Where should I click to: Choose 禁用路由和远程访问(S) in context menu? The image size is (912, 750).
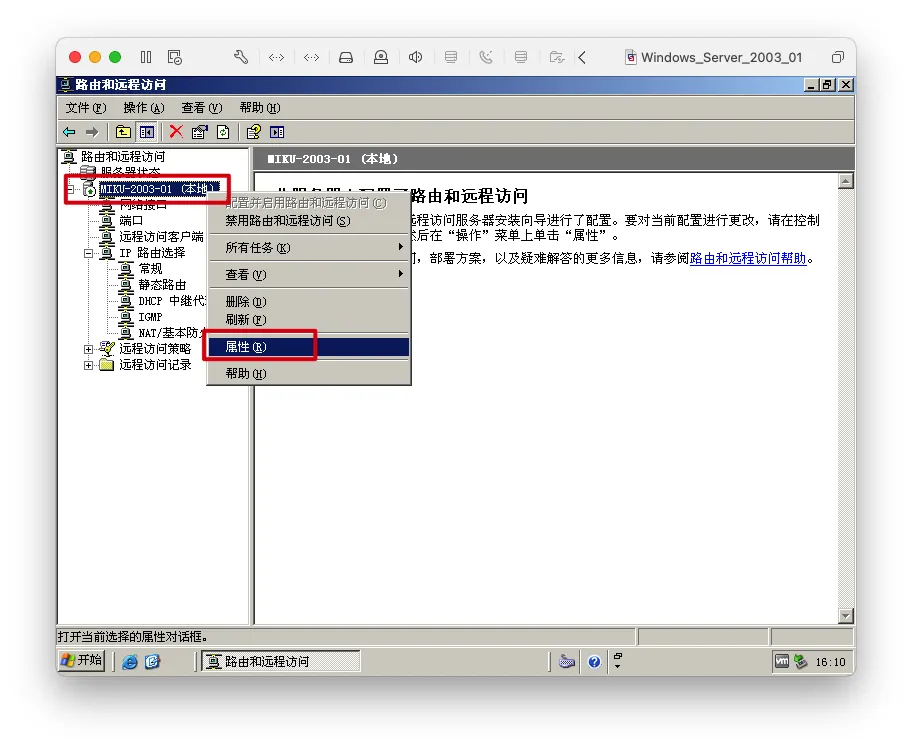(309, 221)
